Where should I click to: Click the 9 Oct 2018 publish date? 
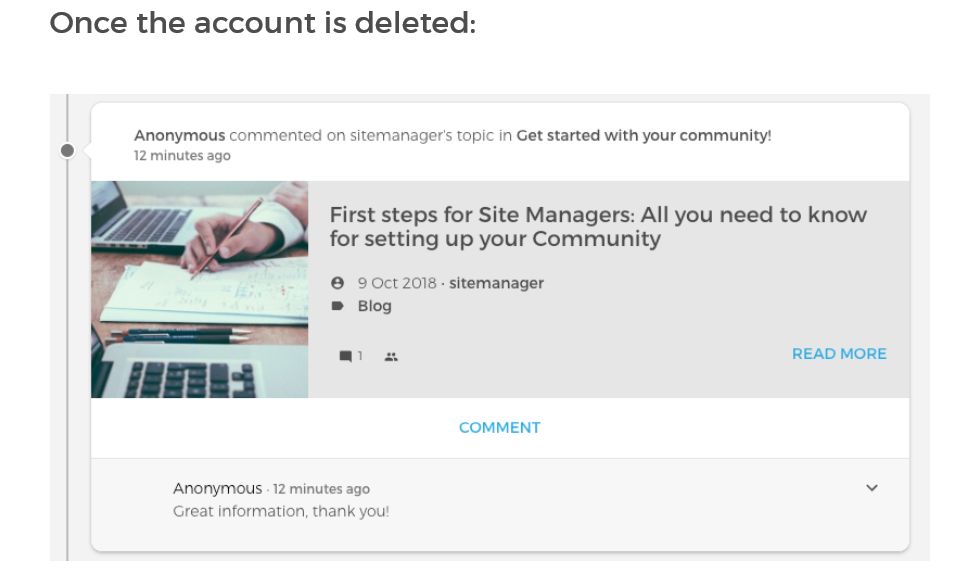tap(396, 282)
